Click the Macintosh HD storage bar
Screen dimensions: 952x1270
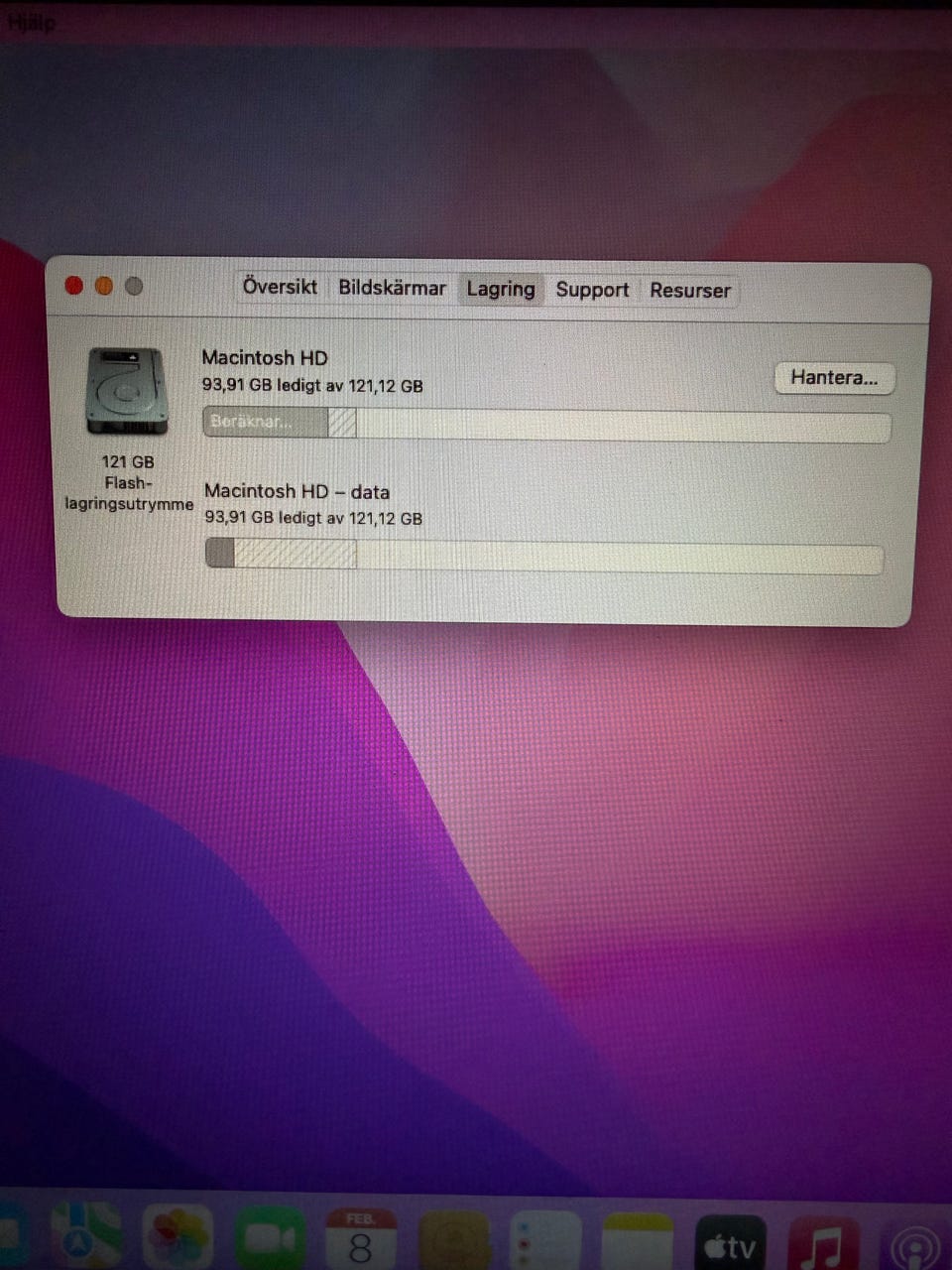point(546,425)
